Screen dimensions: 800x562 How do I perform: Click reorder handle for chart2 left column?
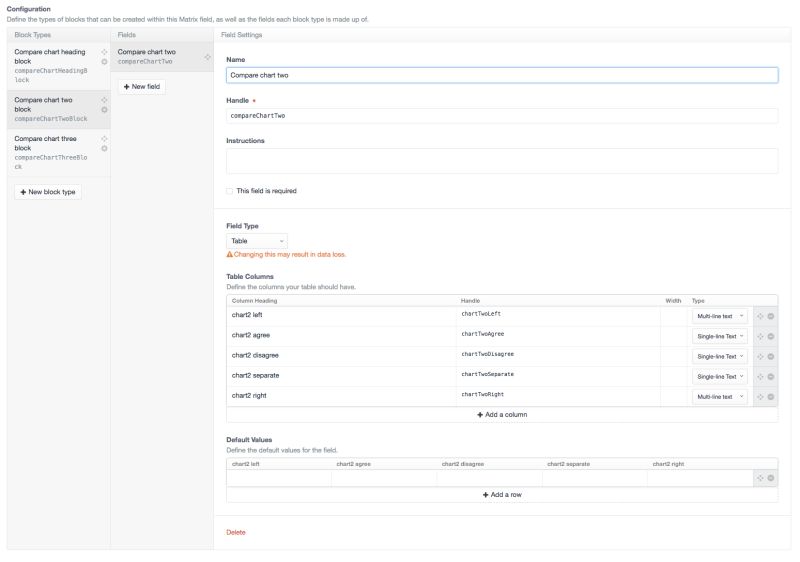point(760,316)
